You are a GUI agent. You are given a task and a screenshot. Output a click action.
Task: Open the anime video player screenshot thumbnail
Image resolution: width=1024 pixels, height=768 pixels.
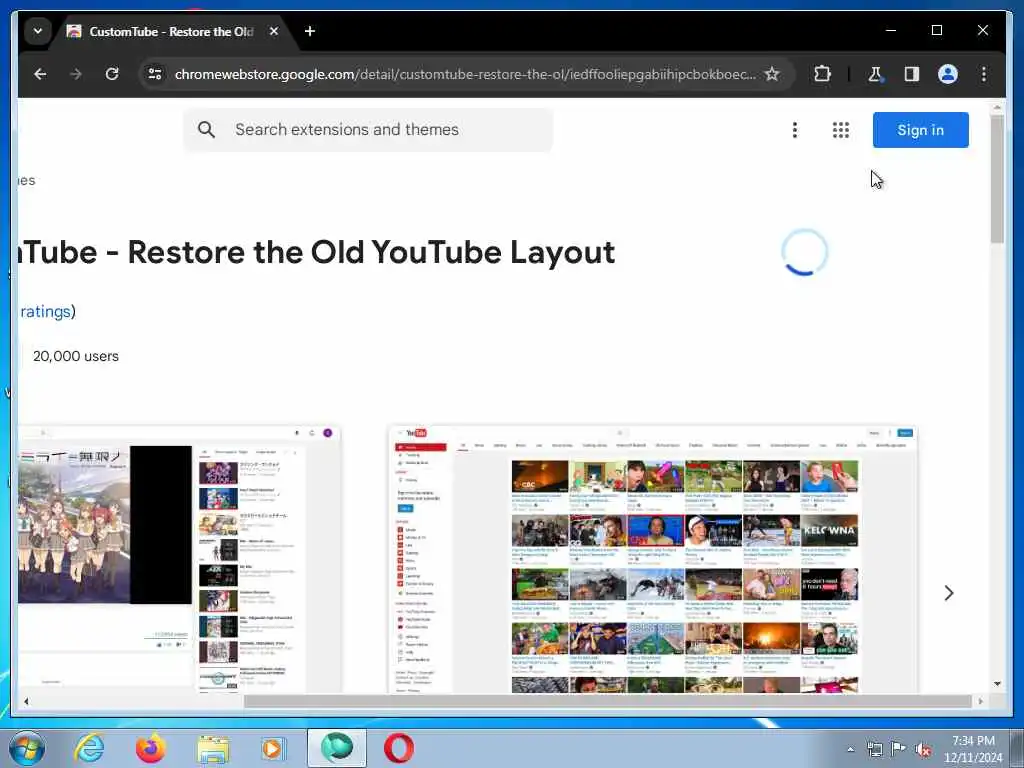179,559
